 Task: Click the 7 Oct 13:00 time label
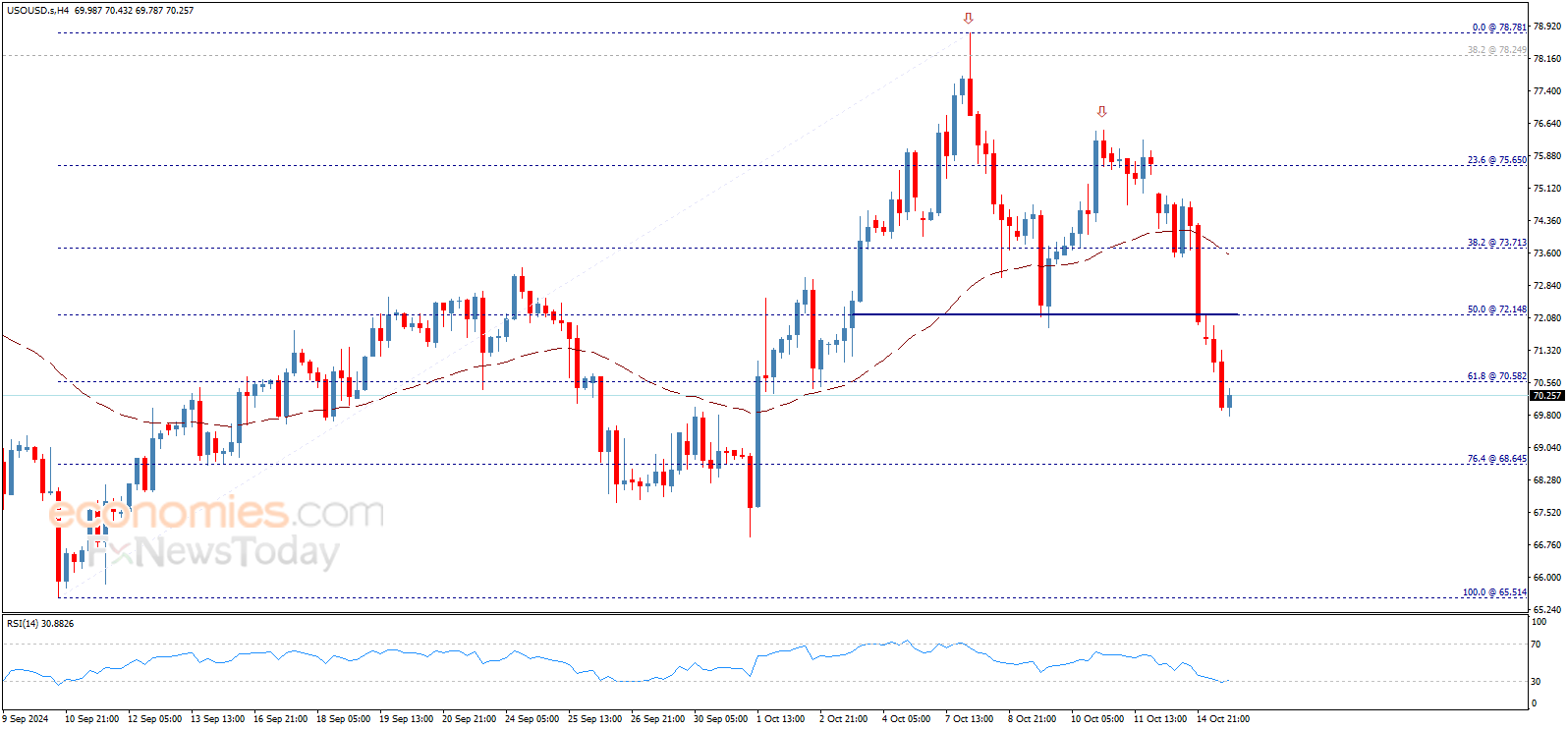tap(969, 719)
